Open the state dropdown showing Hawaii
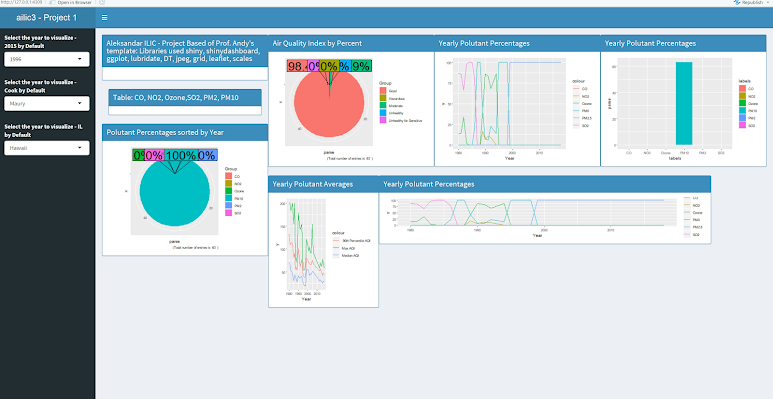Image resolution: width=773 pixels, height=399 pixels. point(47,148)
